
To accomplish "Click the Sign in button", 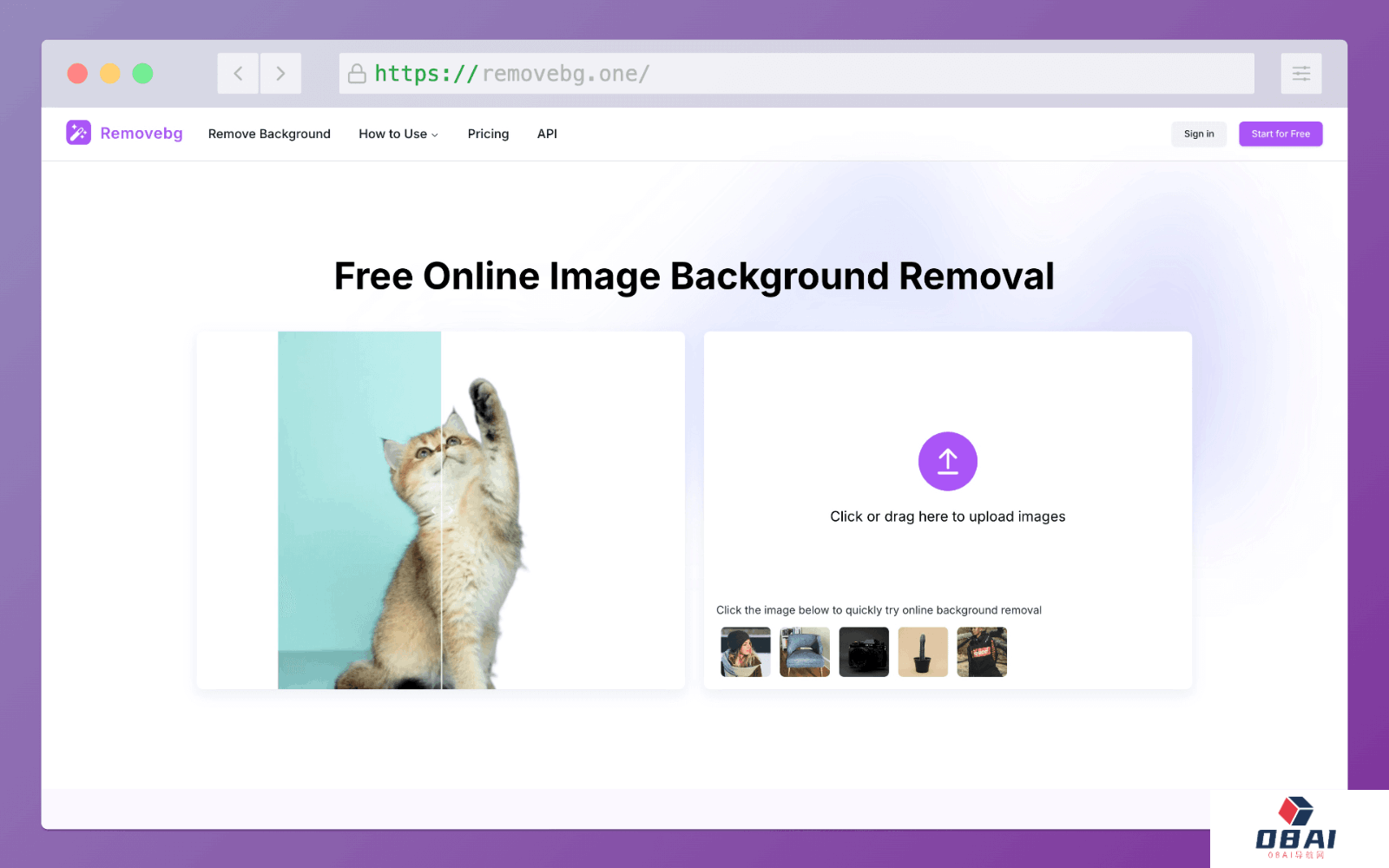I will click(x=1198, y=134).
